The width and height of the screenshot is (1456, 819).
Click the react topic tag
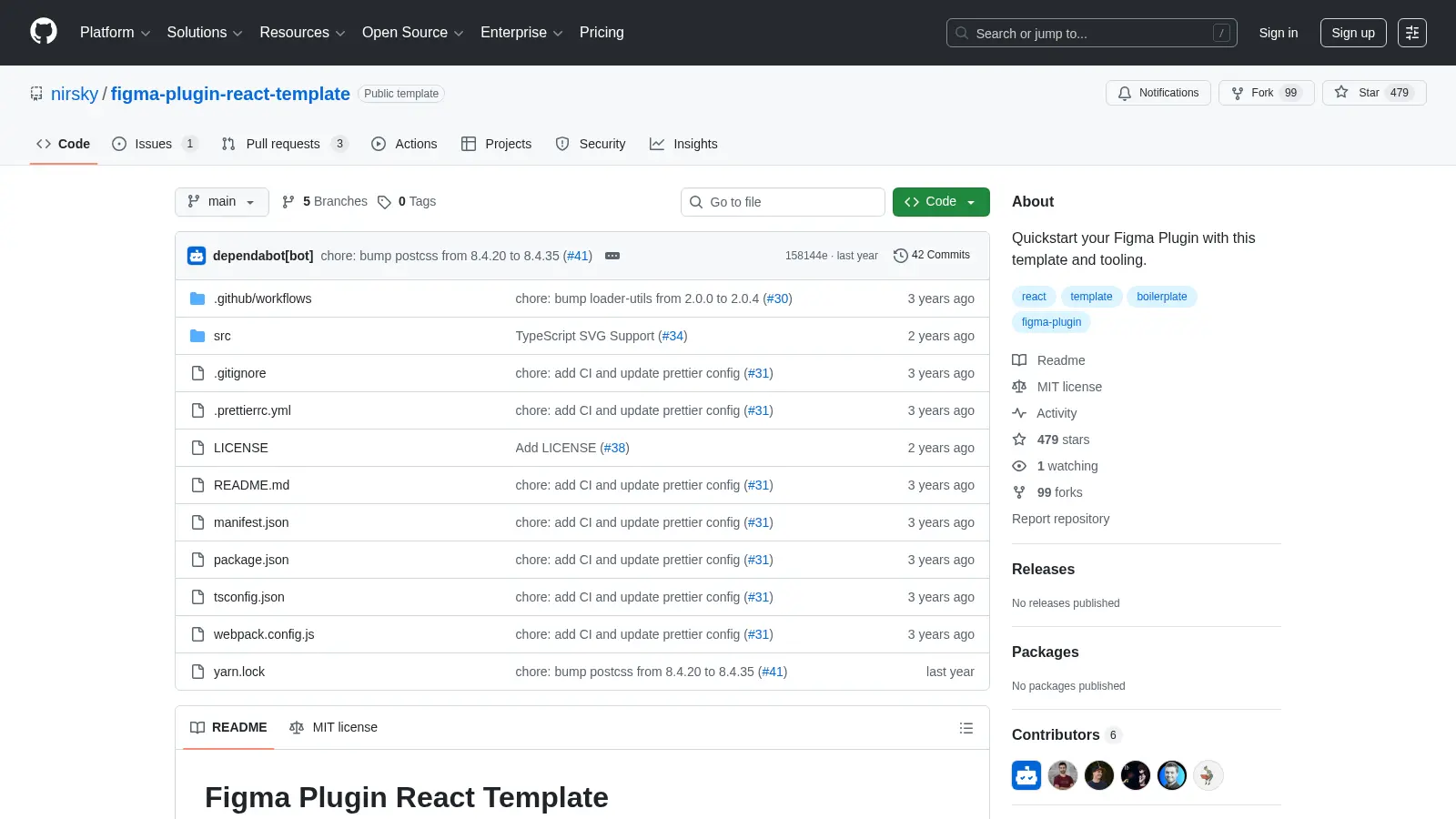tap(1034, 297)
